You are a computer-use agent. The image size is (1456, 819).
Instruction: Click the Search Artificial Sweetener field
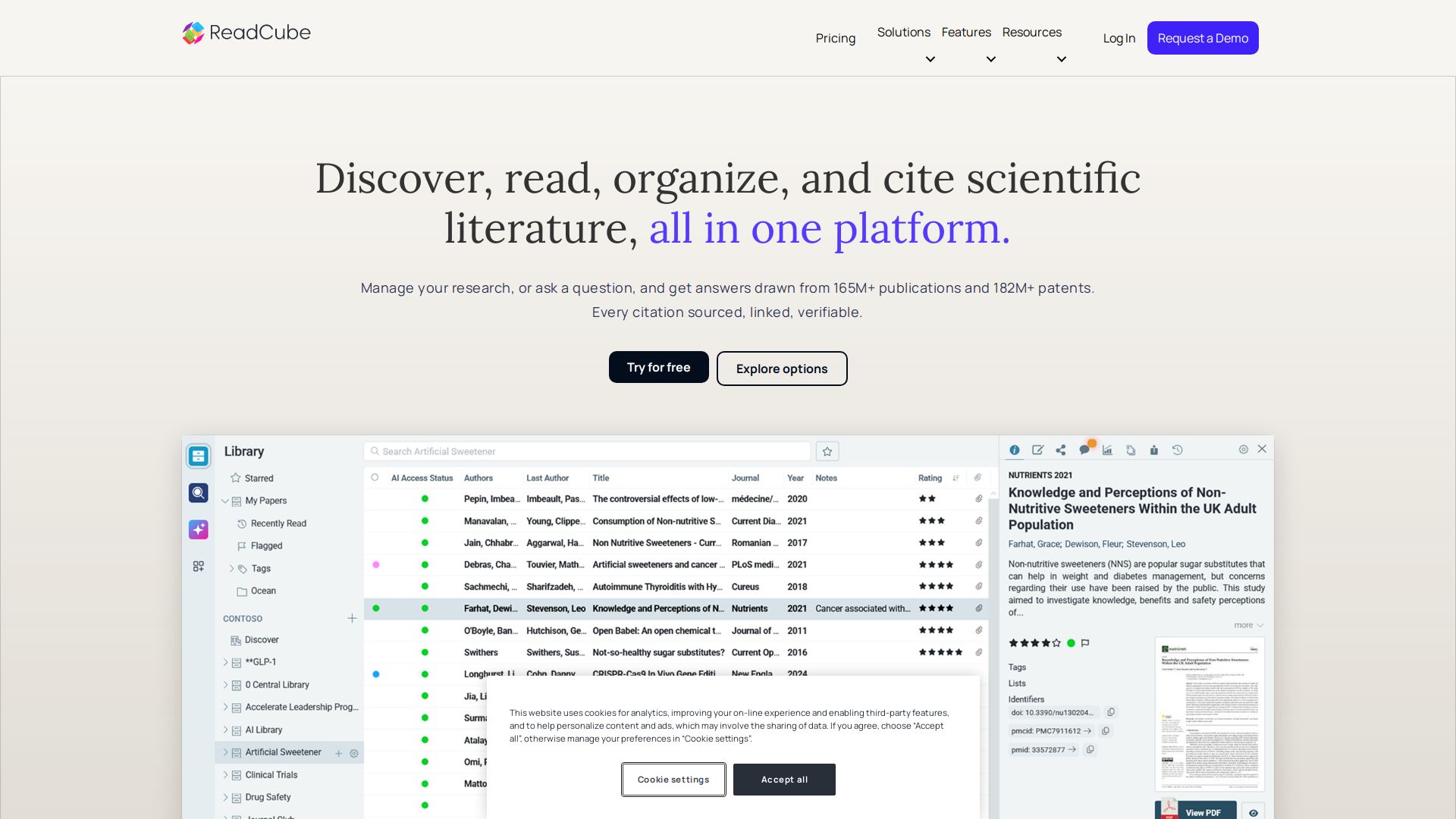pyautogui.click(x=587, y=451)
